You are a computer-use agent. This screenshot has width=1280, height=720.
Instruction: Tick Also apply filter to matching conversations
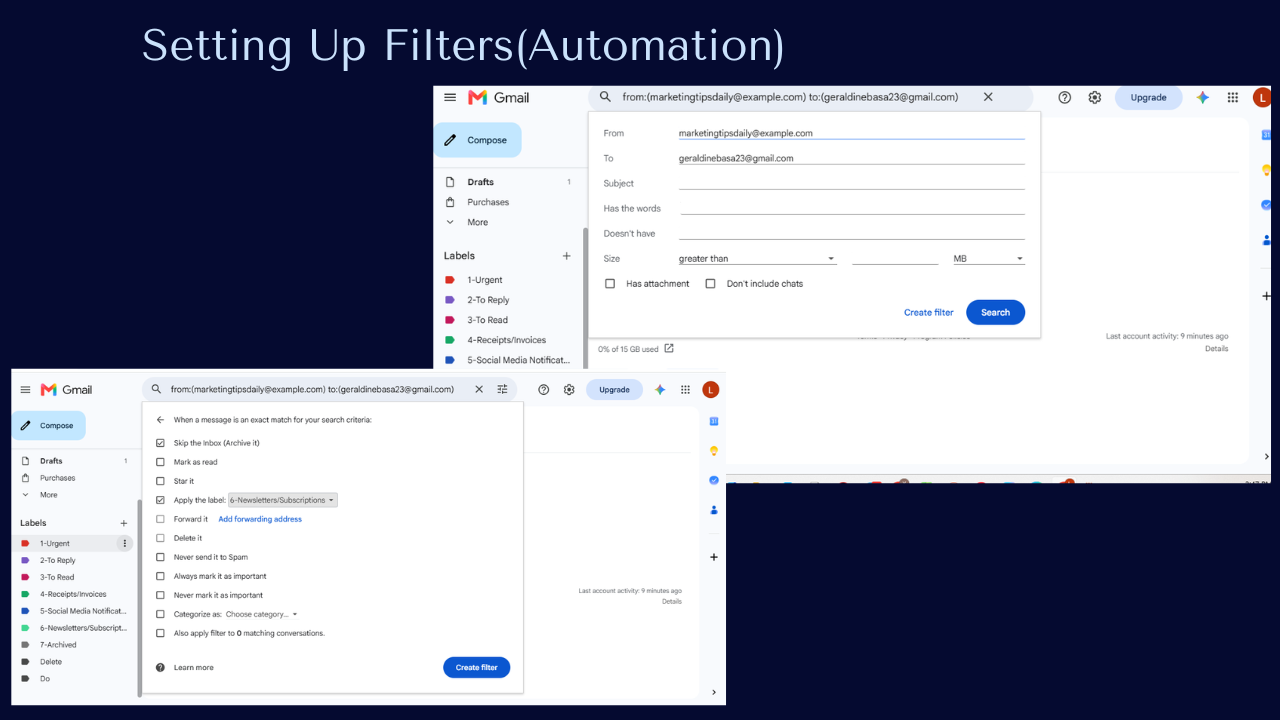(x=160, y=633)
